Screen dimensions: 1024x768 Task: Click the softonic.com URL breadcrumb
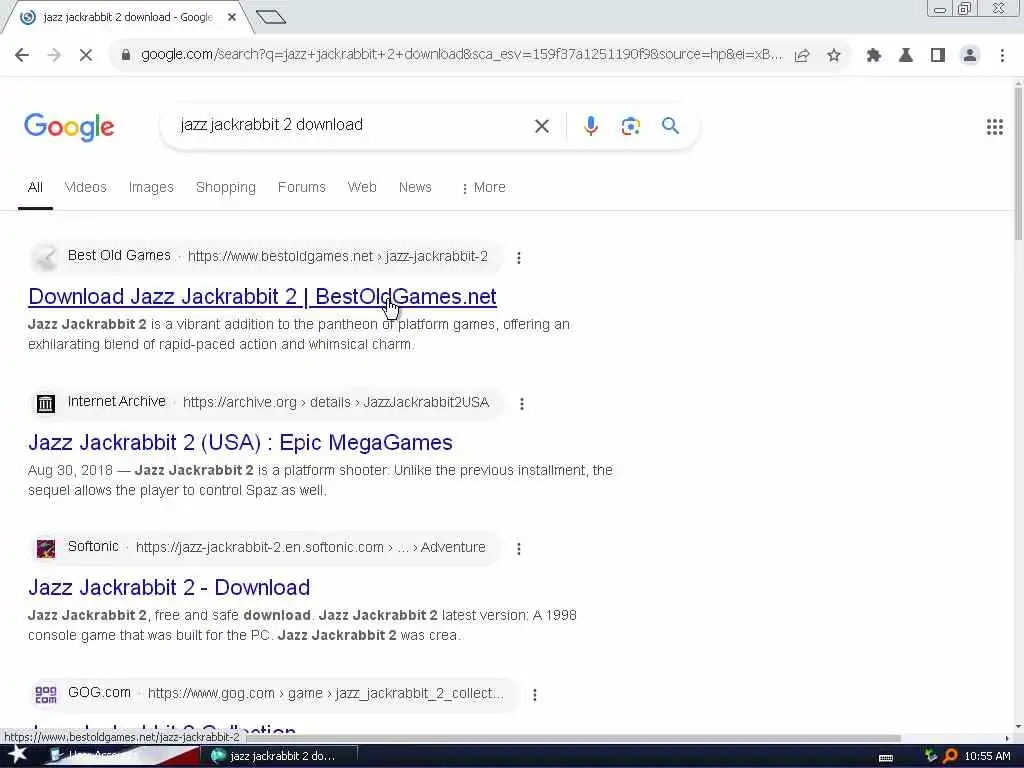click(x=310, y=547)
